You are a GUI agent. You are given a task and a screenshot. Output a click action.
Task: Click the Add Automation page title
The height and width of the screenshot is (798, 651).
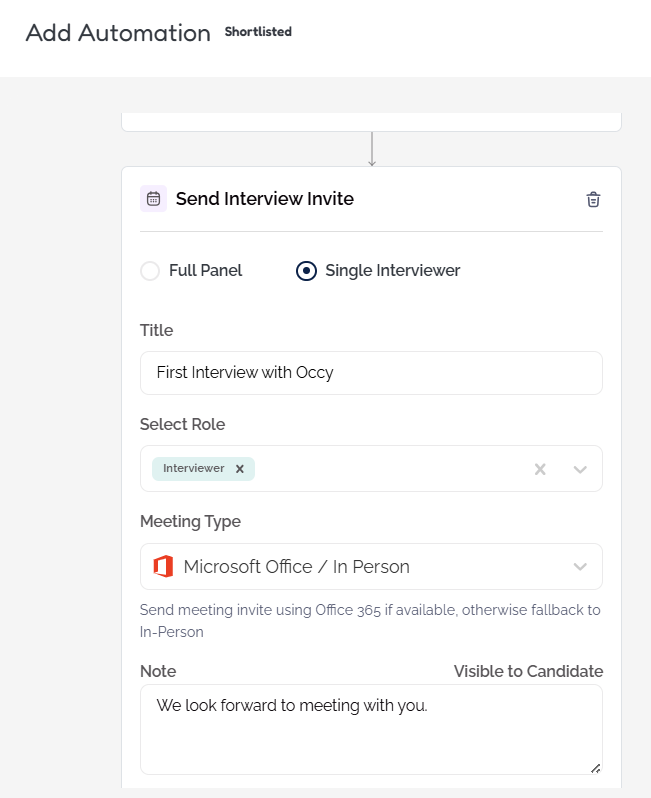[x=118, y=33]
